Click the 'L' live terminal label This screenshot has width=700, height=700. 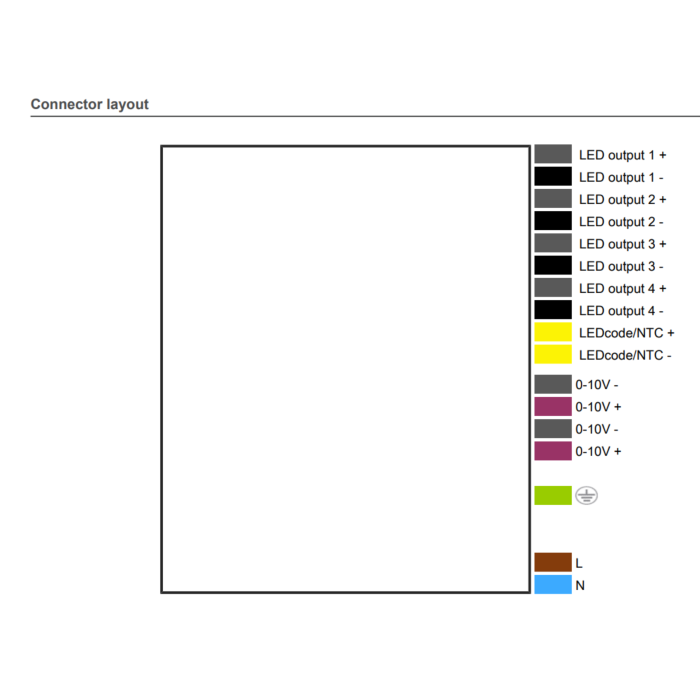[x=579, y=563]
